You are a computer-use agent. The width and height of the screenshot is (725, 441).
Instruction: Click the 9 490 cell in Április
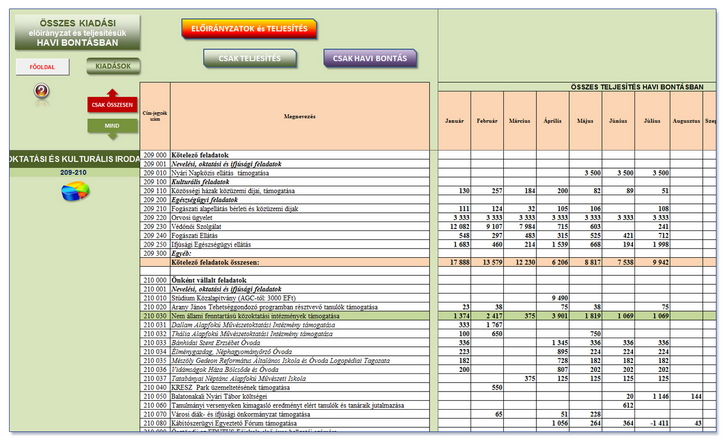tap(553, 298)
